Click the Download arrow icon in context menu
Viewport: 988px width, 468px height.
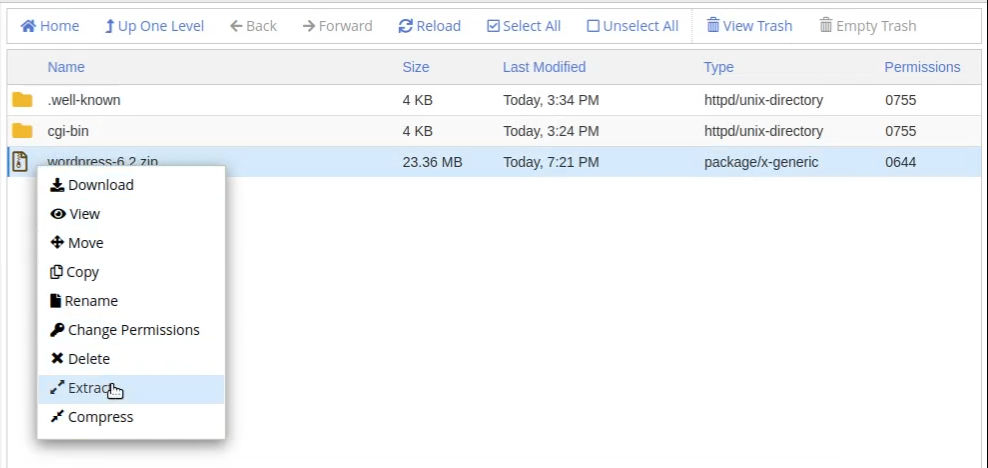(57, 185)
